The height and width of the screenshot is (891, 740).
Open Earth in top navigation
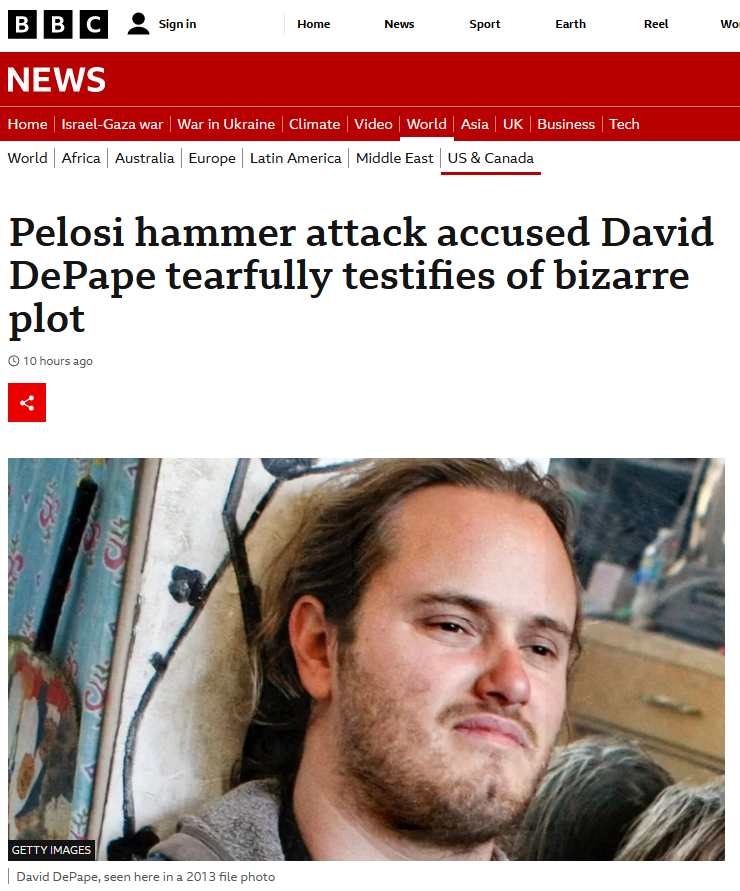click(570, 24)
